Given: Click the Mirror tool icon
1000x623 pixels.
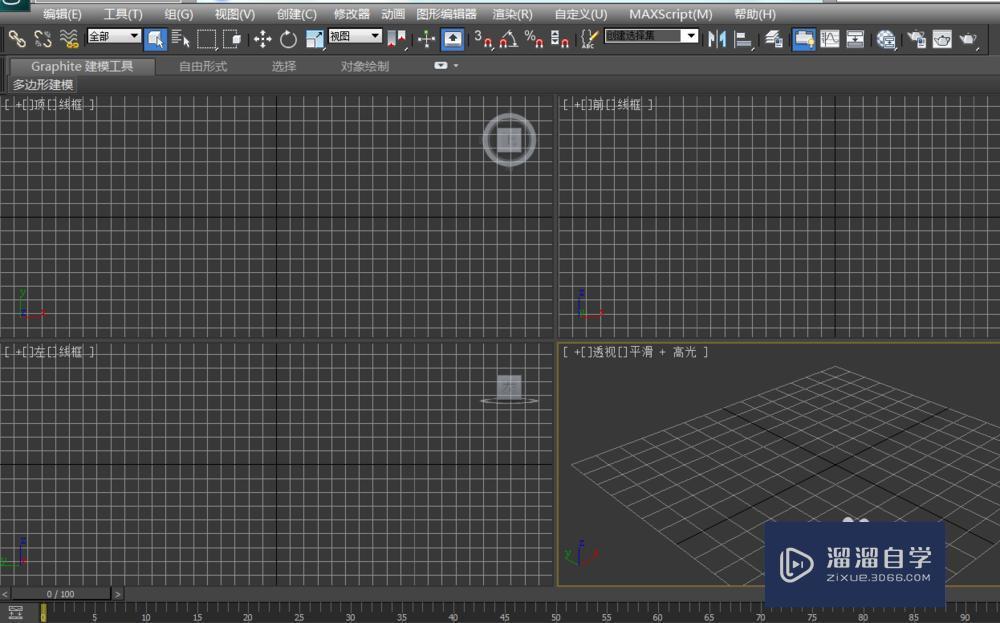Looking at the screenshot, I should click(718, 39).
